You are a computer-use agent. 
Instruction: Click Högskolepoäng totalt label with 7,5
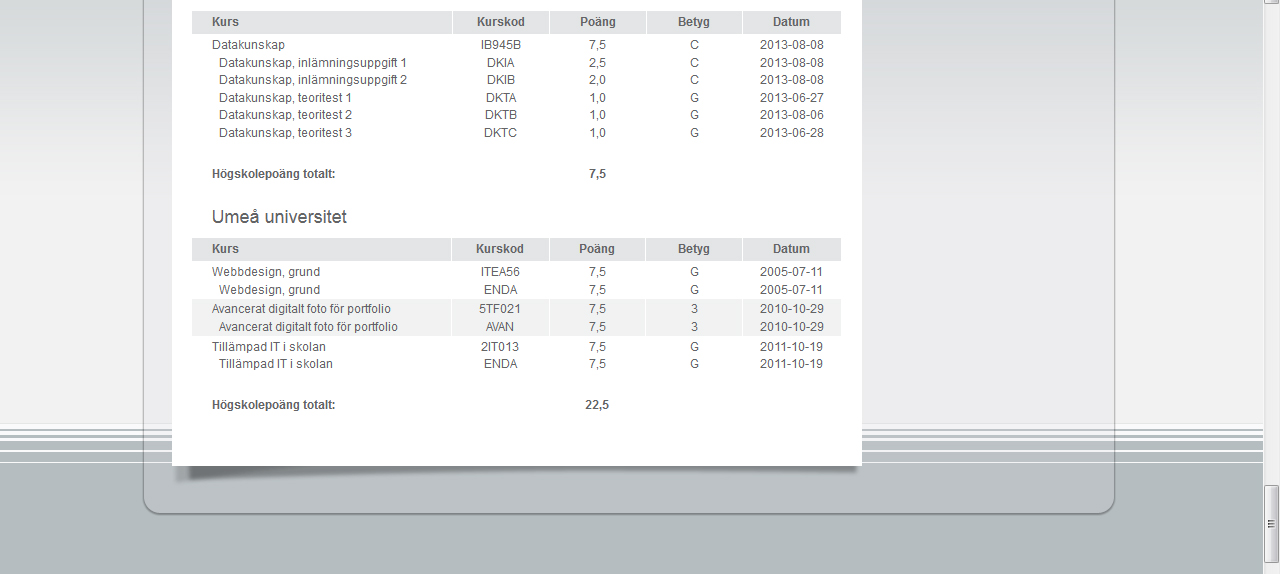(273, 174)
